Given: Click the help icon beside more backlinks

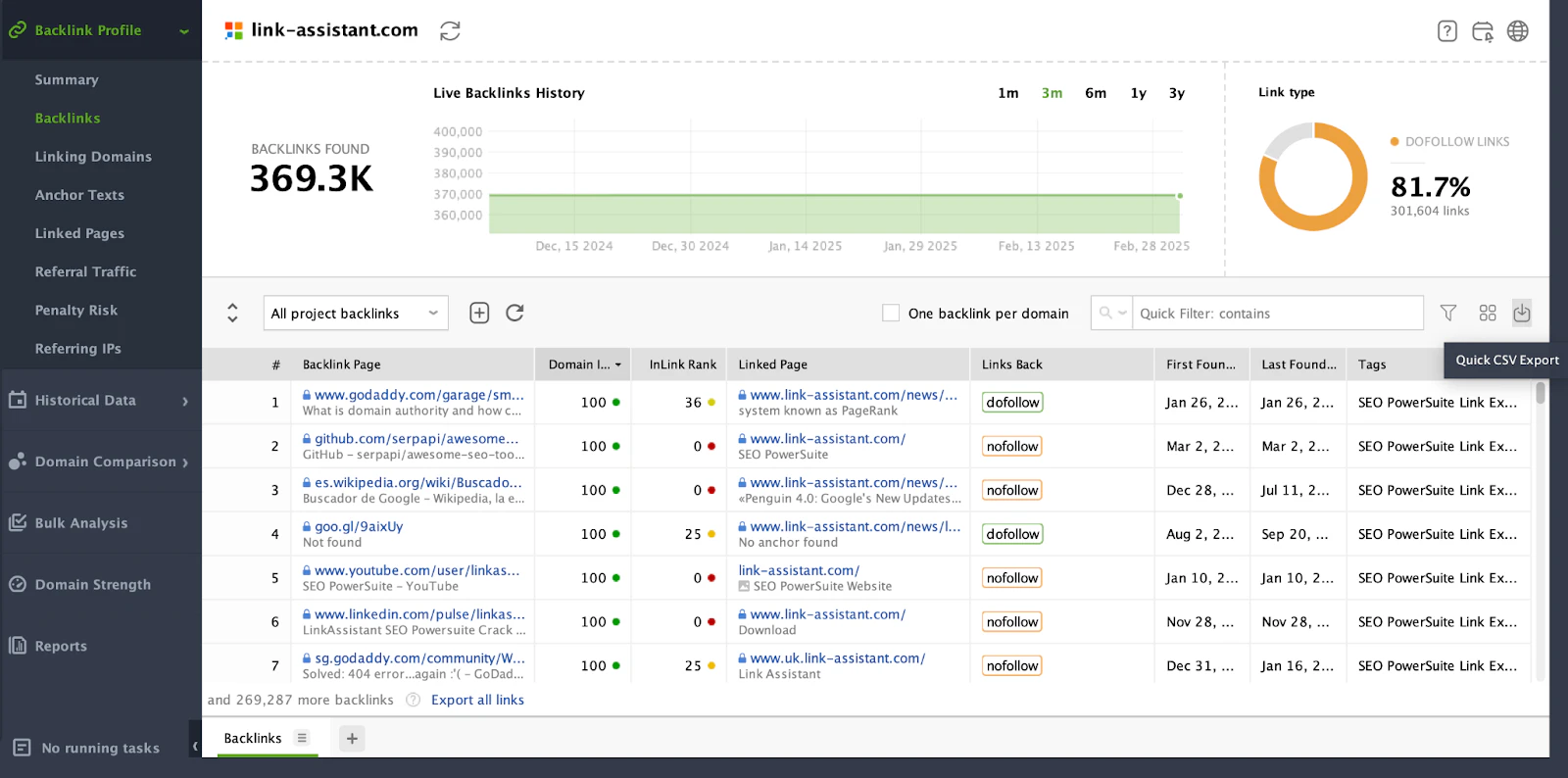Looking at the screenshot, I should point(413,700).
